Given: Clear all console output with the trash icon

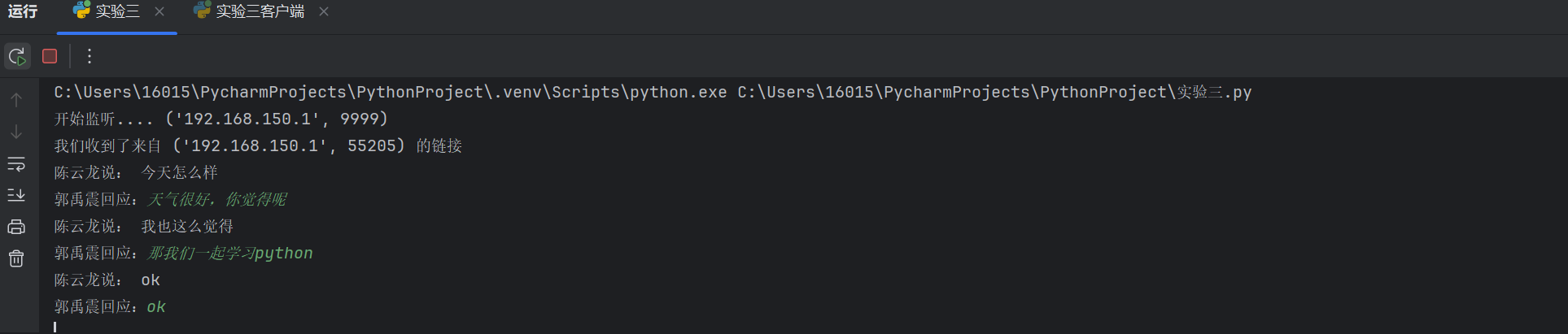Looking at the screenshot, I should click(16, 258).
